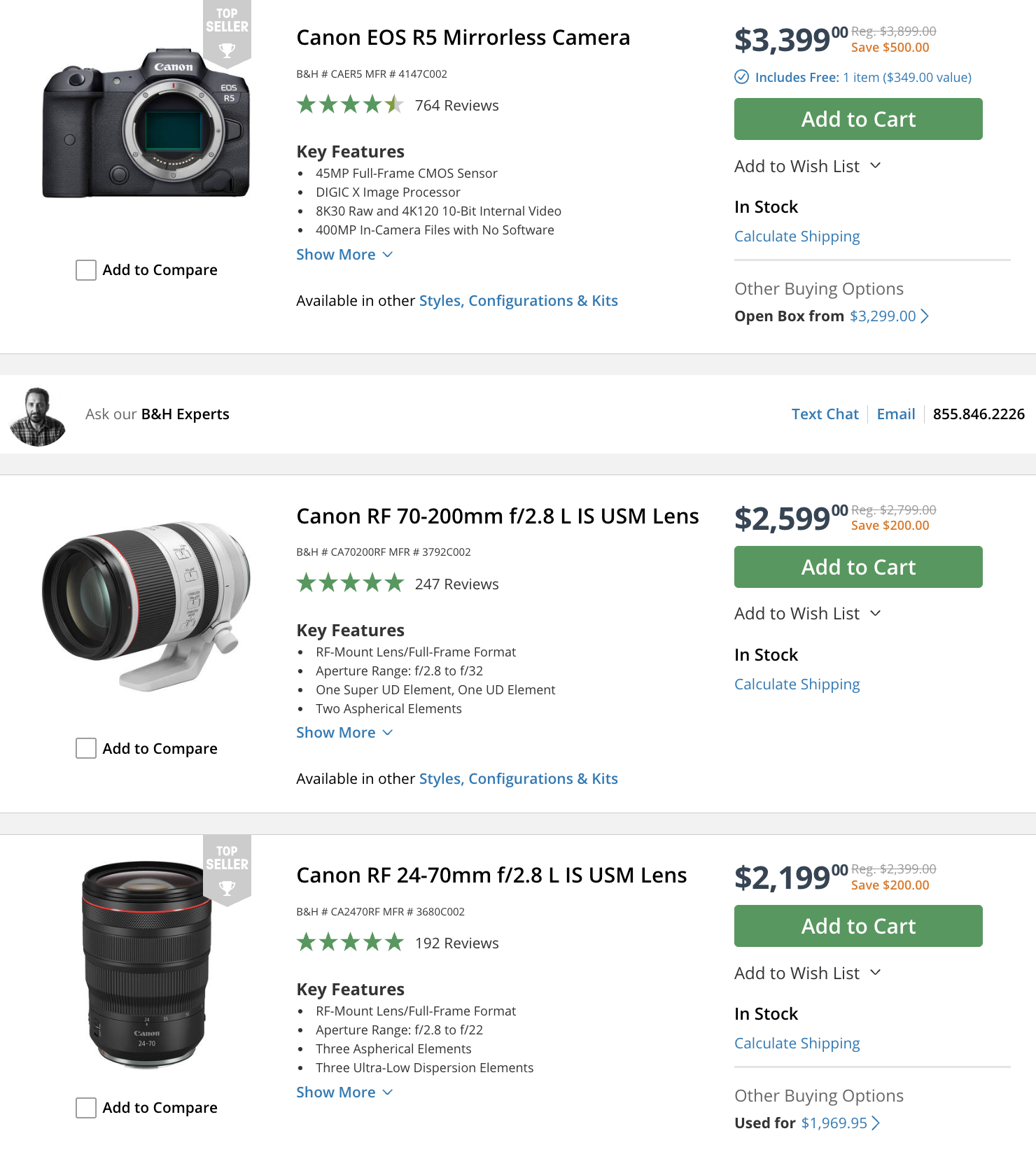Screen dimensions: 1036x1159
Task: Click the B&H expert avatar photo
Action: pos(38,416)
